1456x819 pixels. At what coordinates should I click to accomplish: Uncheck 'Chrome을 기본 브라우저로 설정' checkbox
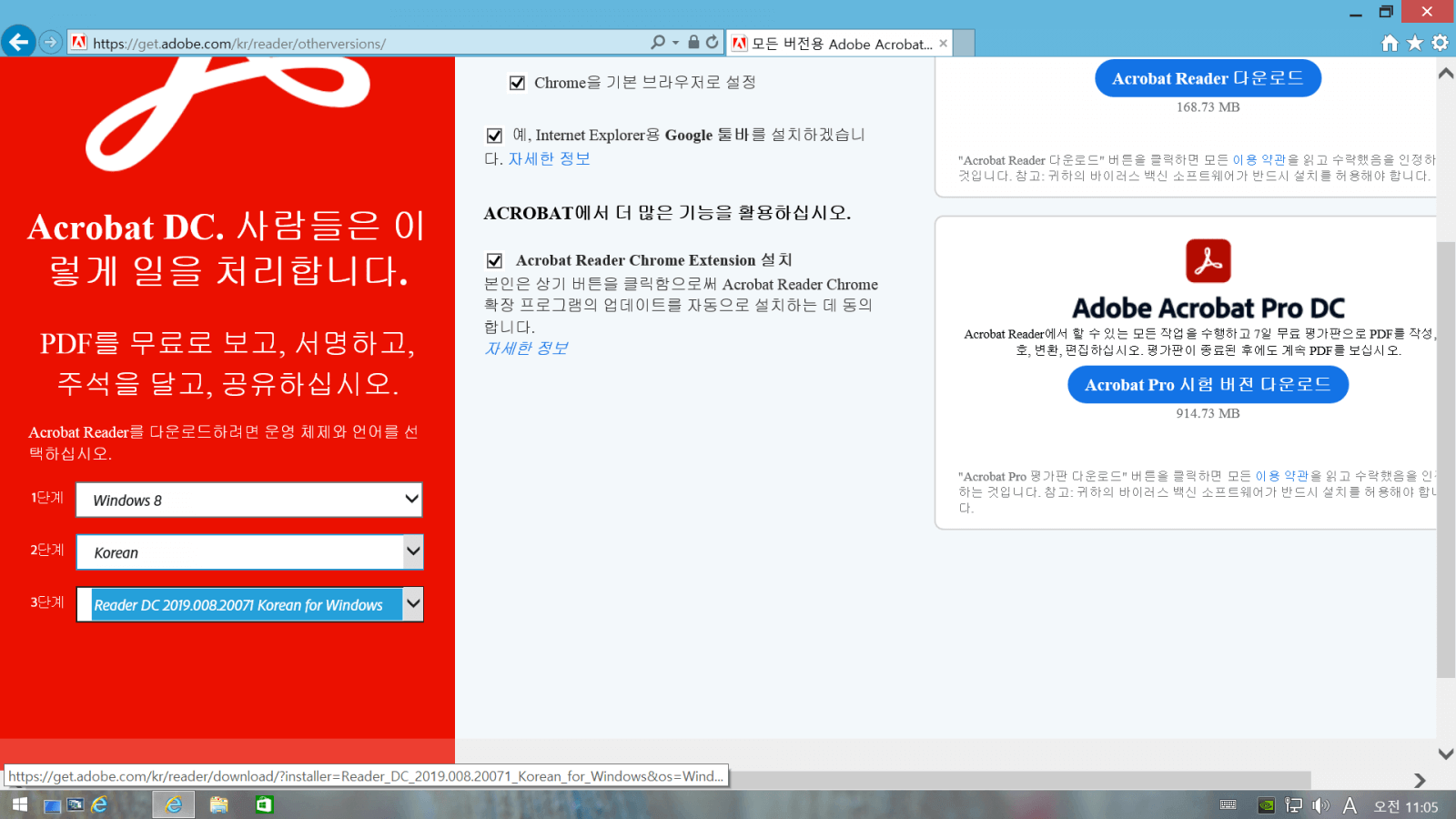517,83
